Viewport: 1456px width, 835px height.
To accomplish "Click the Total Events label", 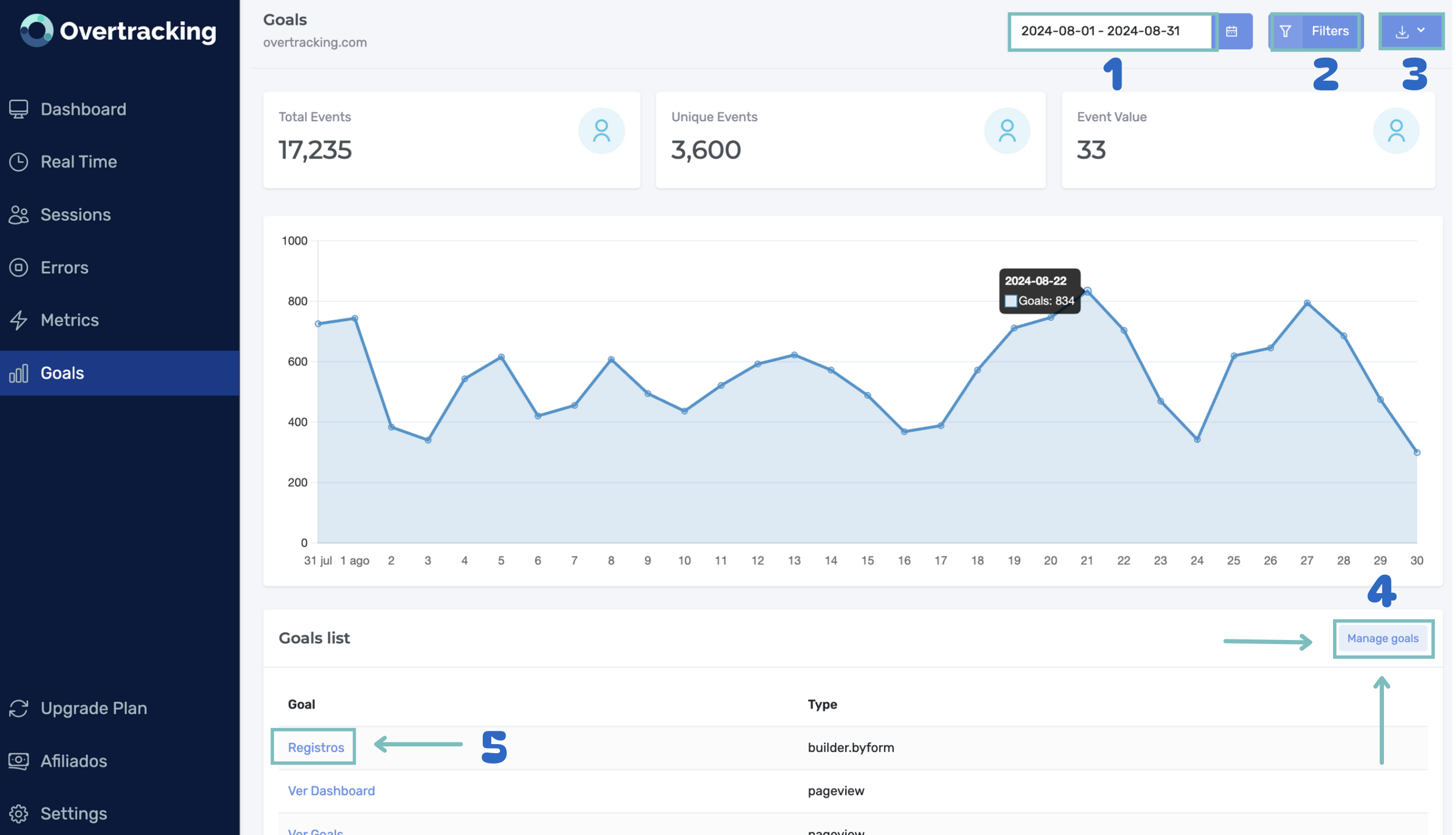I will click(x=316, y=117).
